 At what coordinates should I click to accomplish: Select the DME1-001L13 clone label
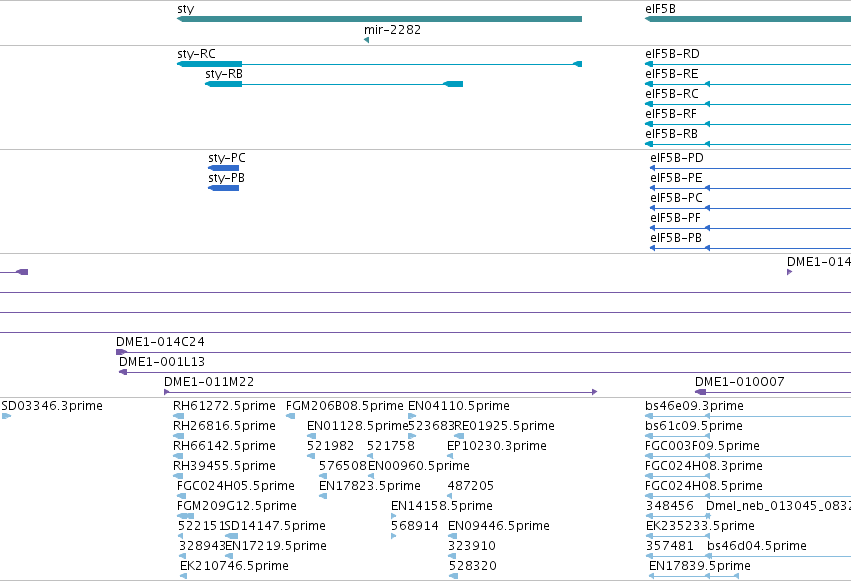tap(162, 362)
